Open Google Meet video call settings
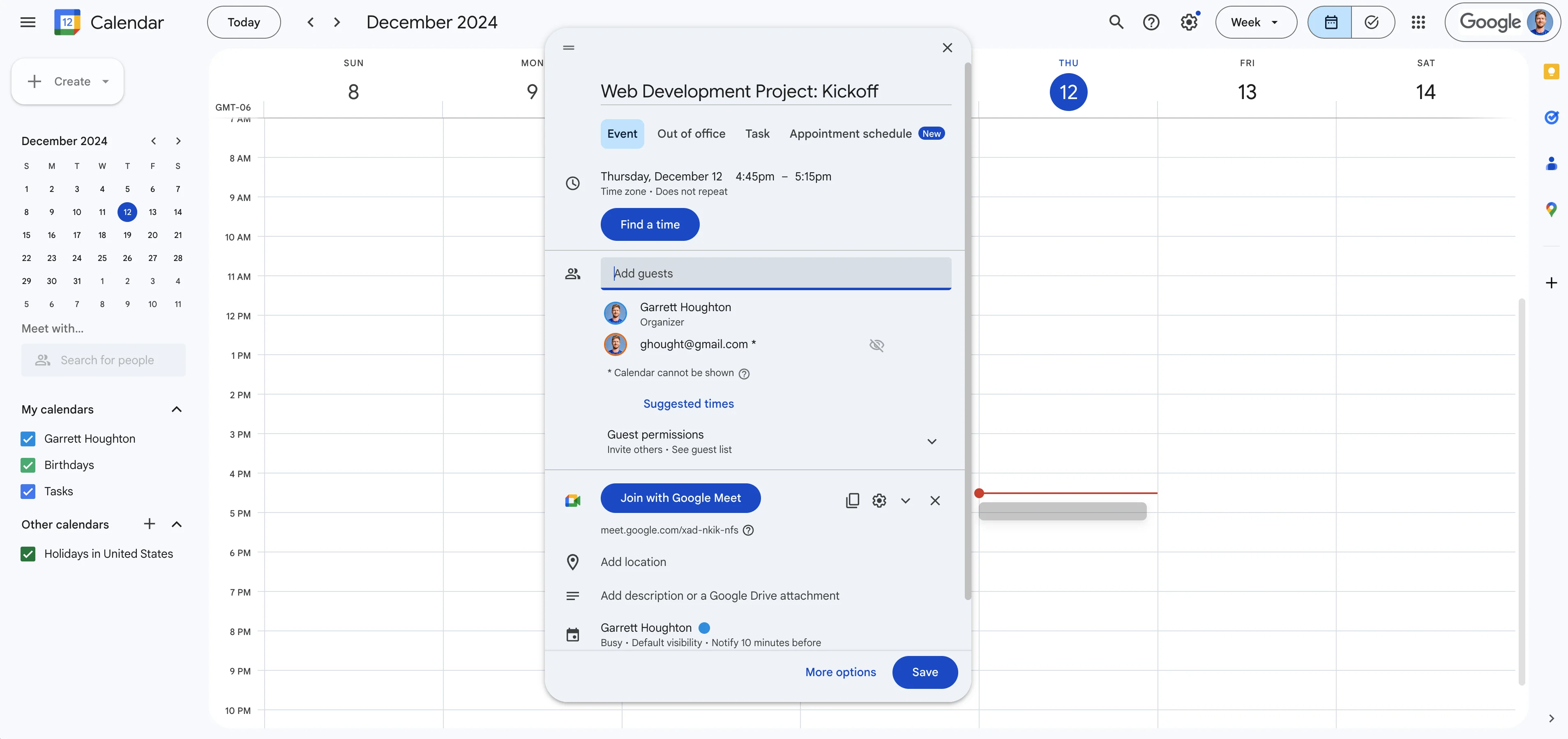 [x=879, y=500]
